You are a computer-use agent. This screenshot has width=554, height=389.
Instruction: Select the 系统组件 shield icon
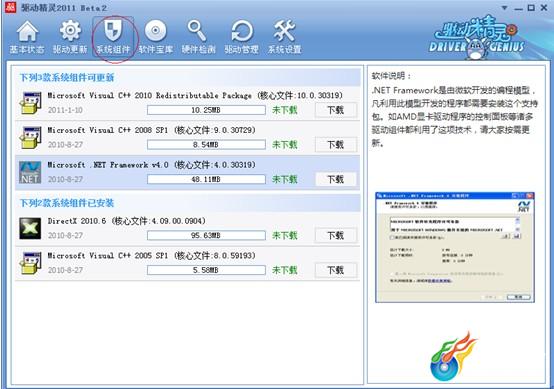[113, 37]
